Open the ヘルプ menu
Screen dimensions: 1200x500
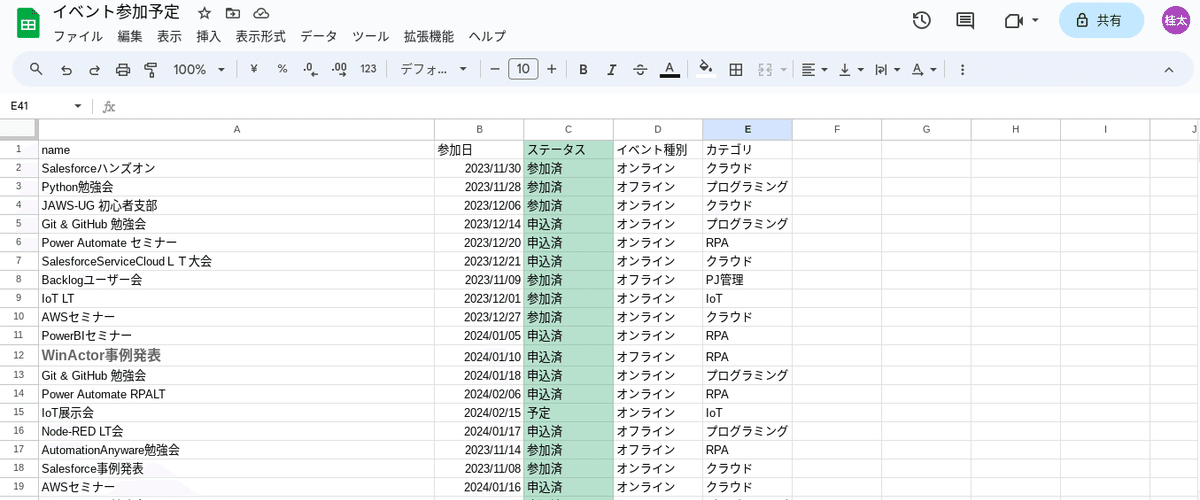click(487, 36)
